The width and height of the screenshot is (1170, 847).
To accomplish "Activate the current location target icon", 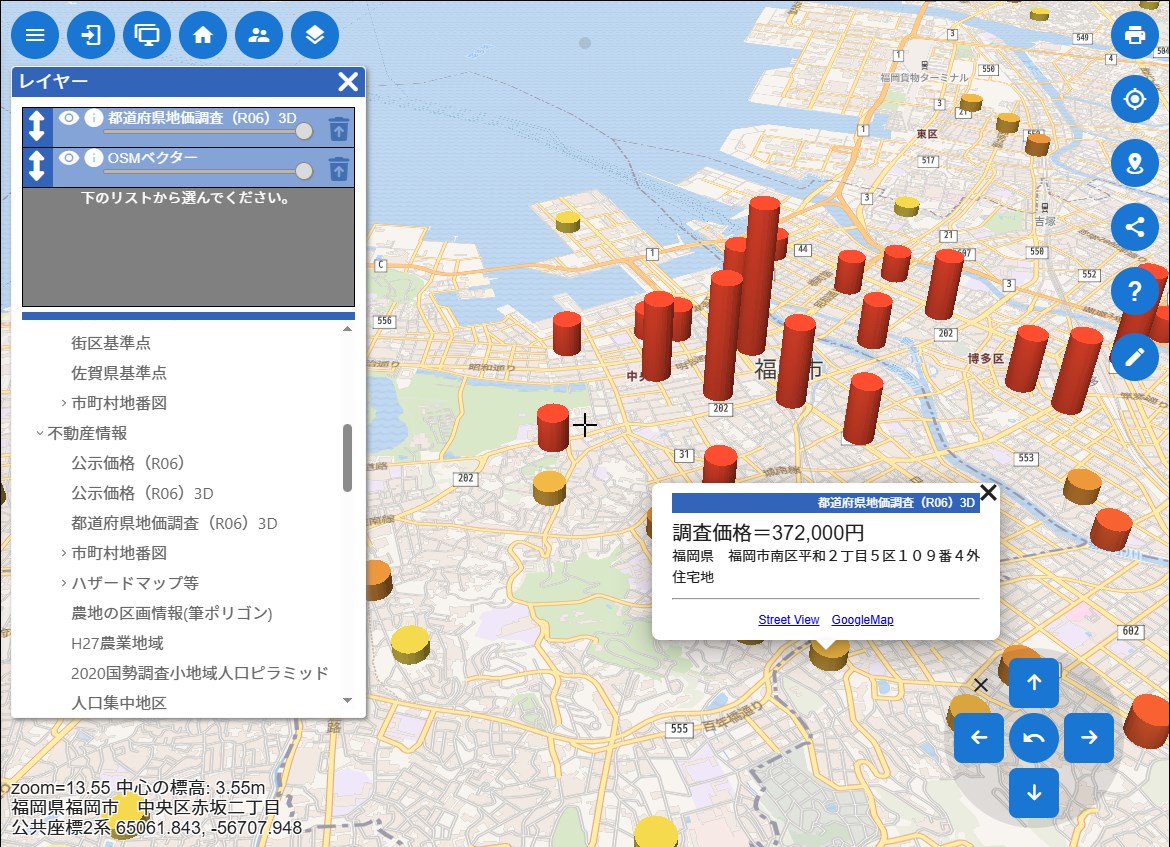I will coord(1134,99).
